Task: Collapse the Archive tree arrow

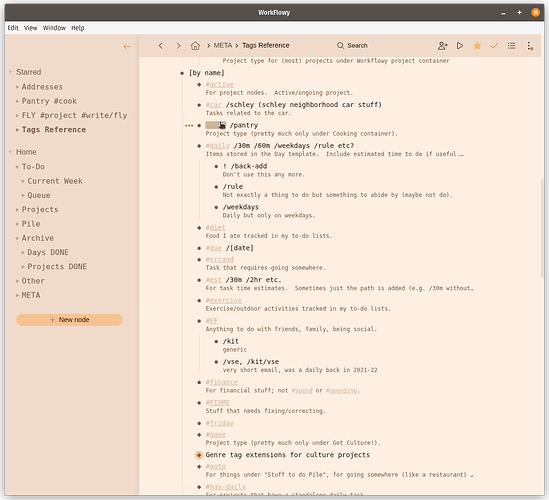Action: point(17,238)
